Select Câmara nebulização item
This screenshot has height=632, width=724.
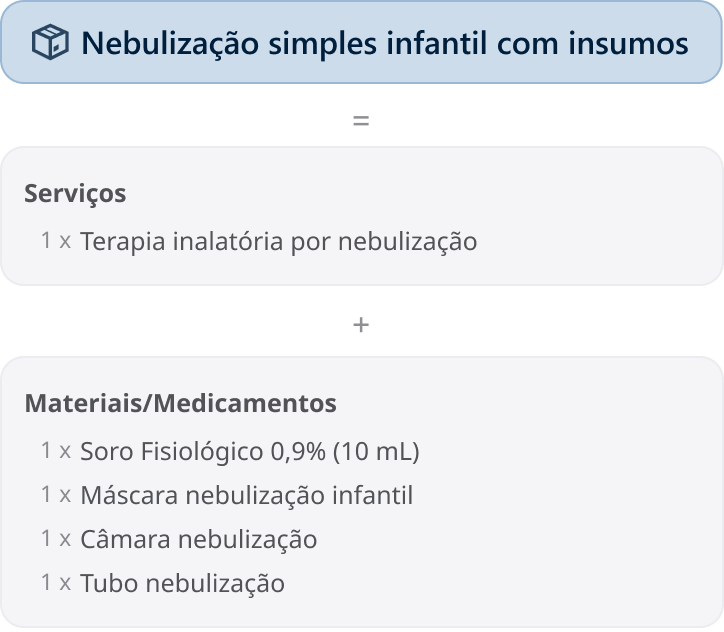(x=199, y=539)
